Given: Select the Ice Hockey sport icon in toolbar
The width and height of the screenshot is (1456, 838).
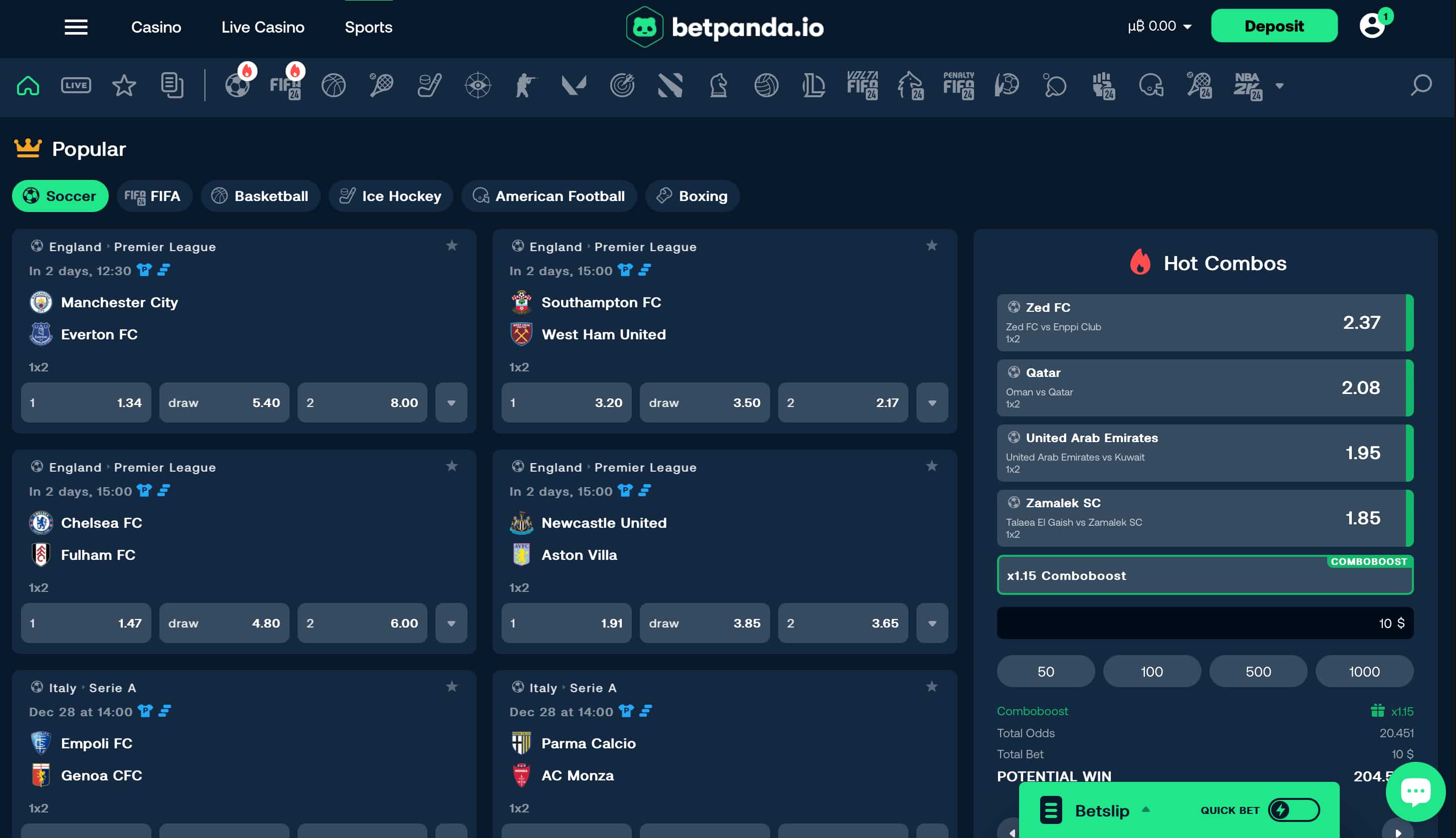Looking at the screenshot, I should [x=429, y=85].
